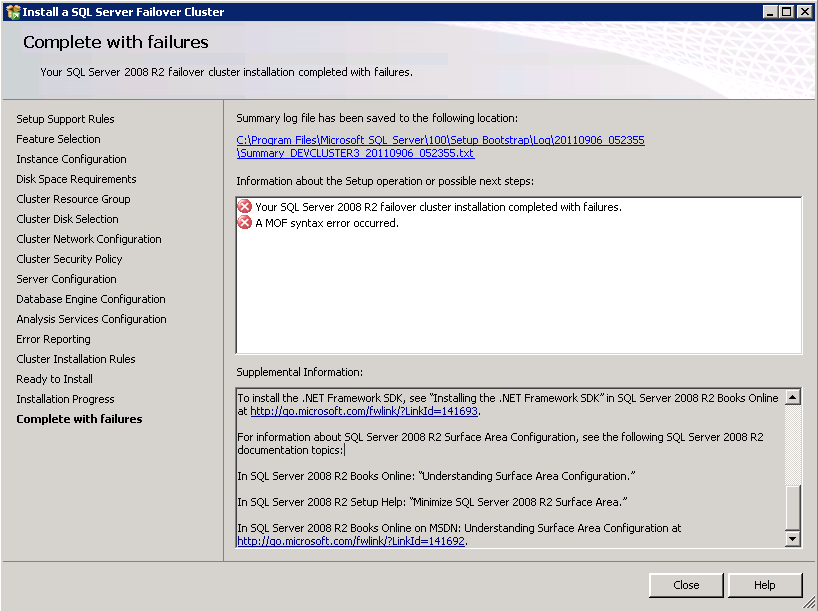Follow the LinkId=141692 Surface Area link
818x611 pixels.
(x=351, y=541)
